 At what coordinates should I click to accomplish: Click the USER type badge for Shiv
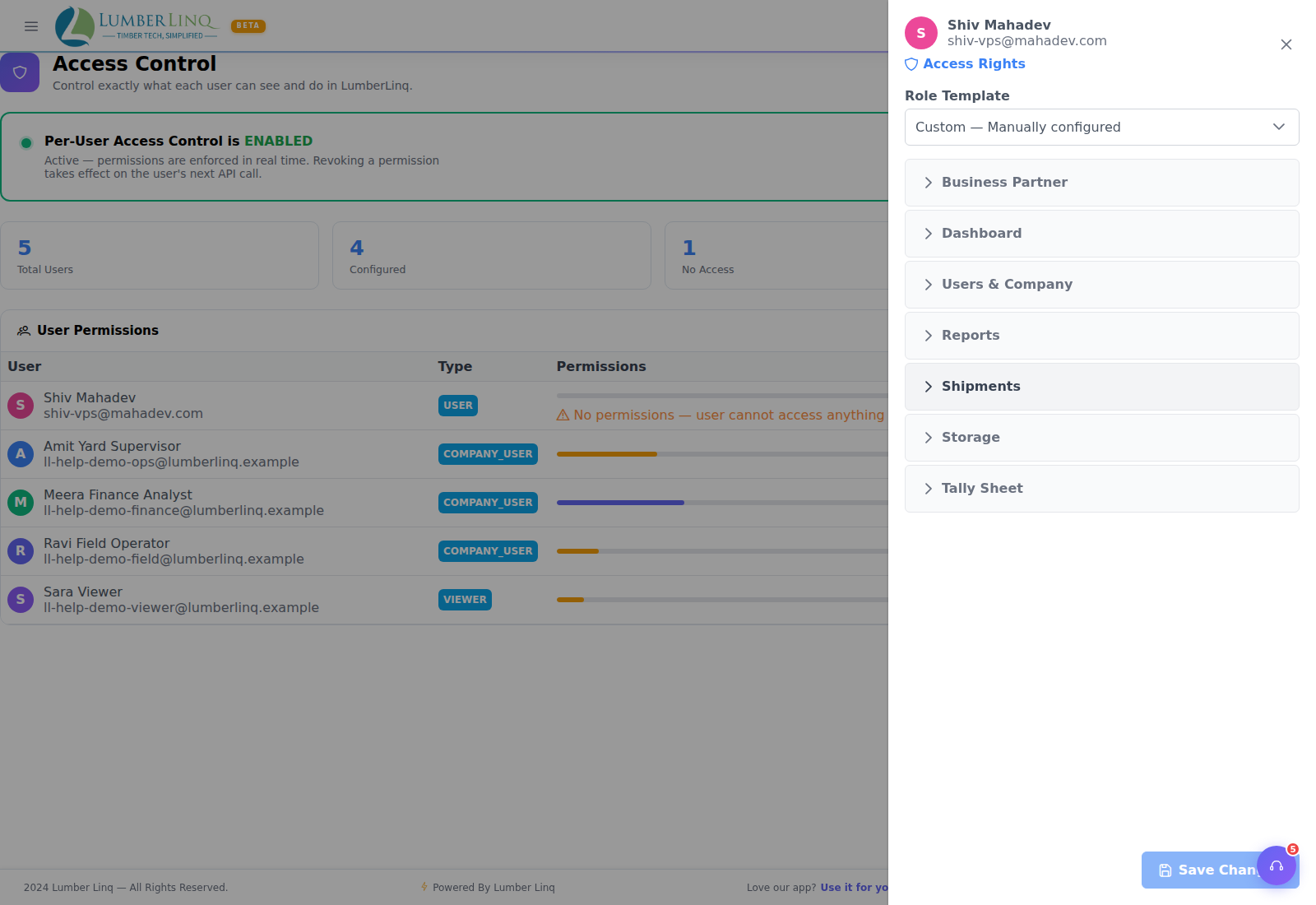click(x=458, y=406)
